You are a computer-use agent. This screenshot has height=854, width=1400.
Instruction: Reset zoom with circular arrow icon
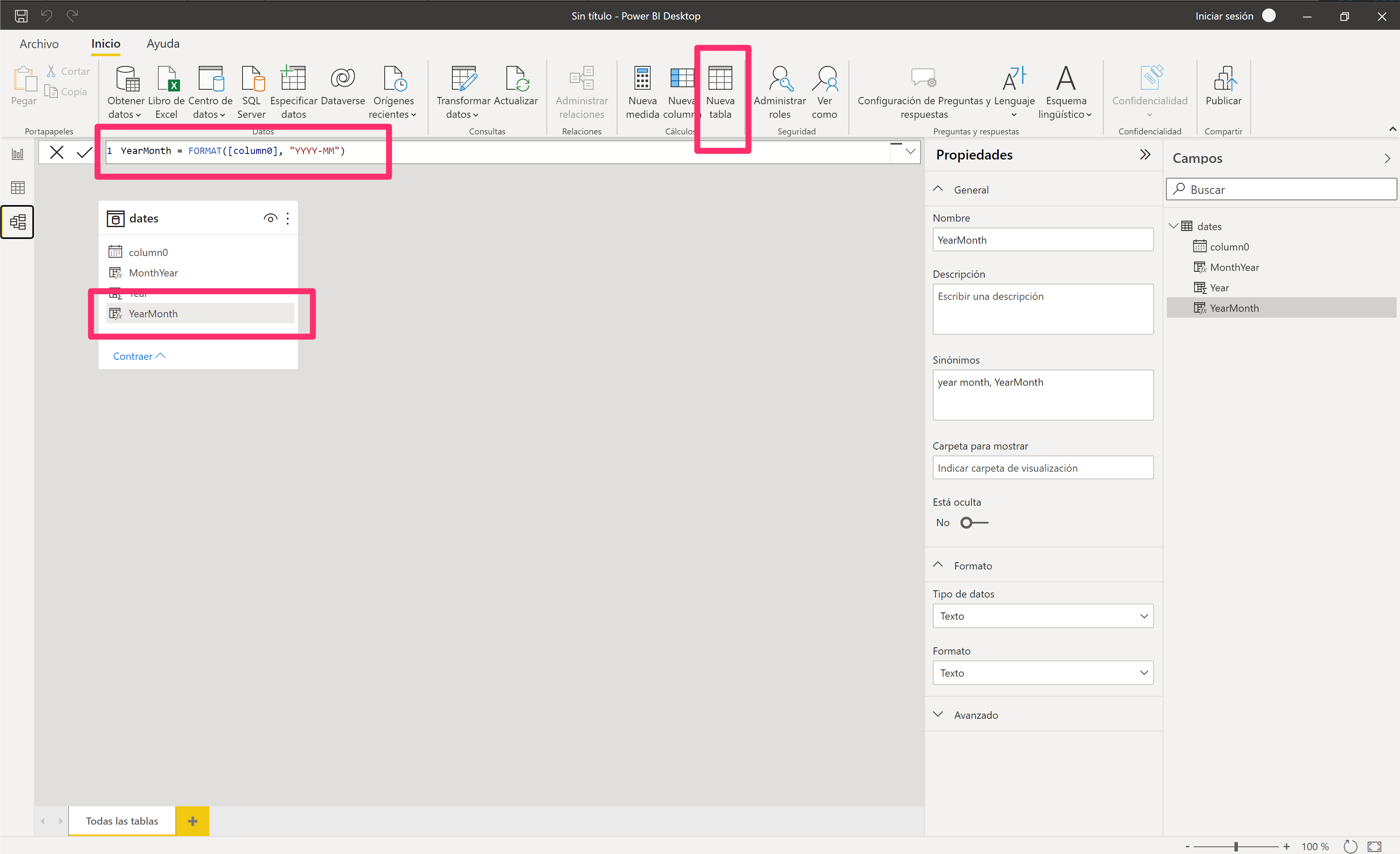1350,846
